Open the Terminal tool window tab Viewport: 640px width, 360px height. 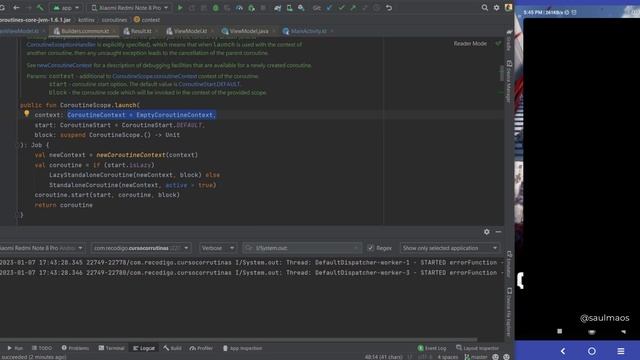tap(111, 348)
